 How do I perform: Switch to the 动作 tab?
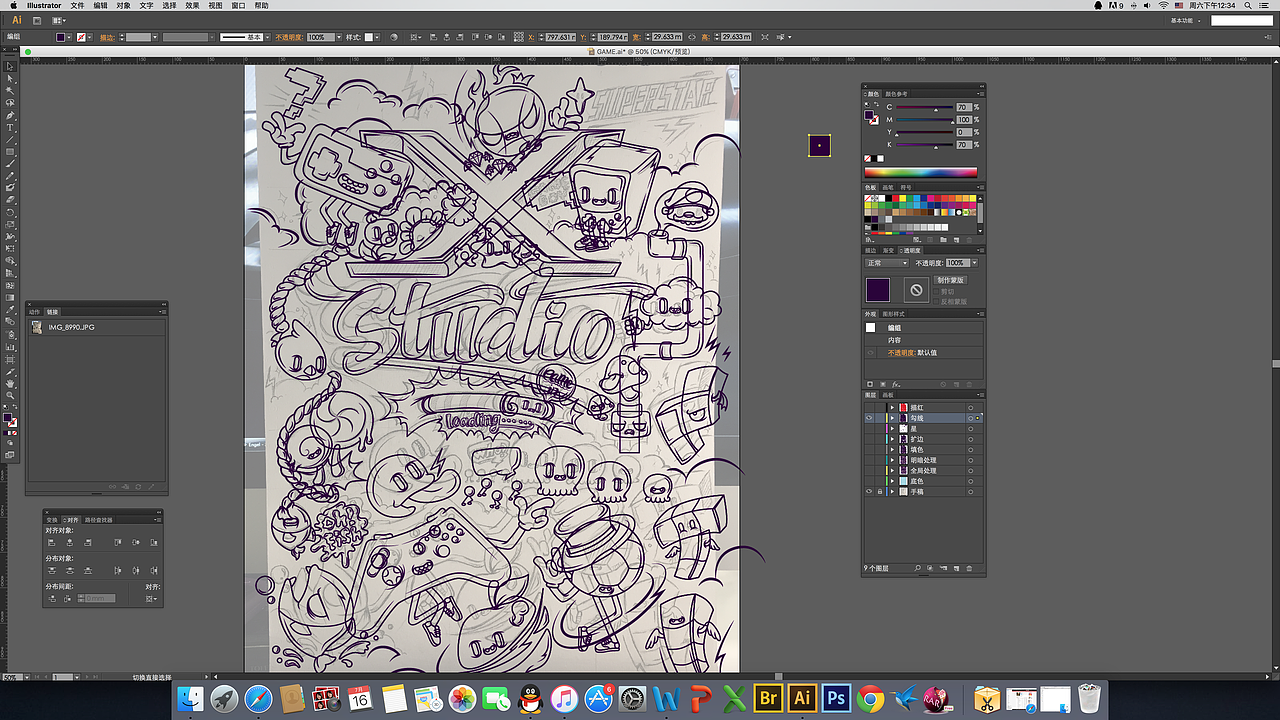click(35, 312)
